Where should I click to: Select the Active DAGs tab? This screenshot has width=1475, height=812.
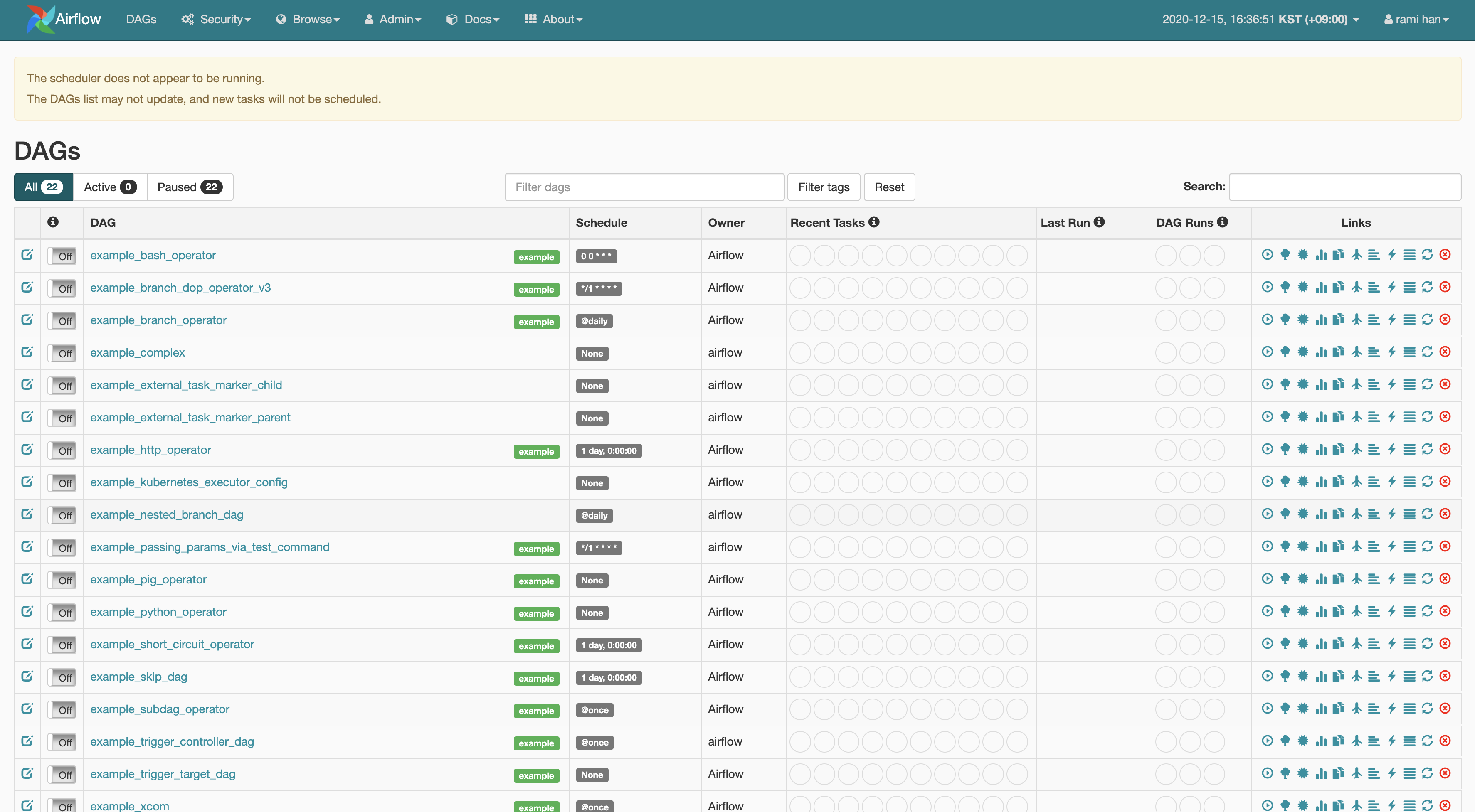[x=110, y=187]
